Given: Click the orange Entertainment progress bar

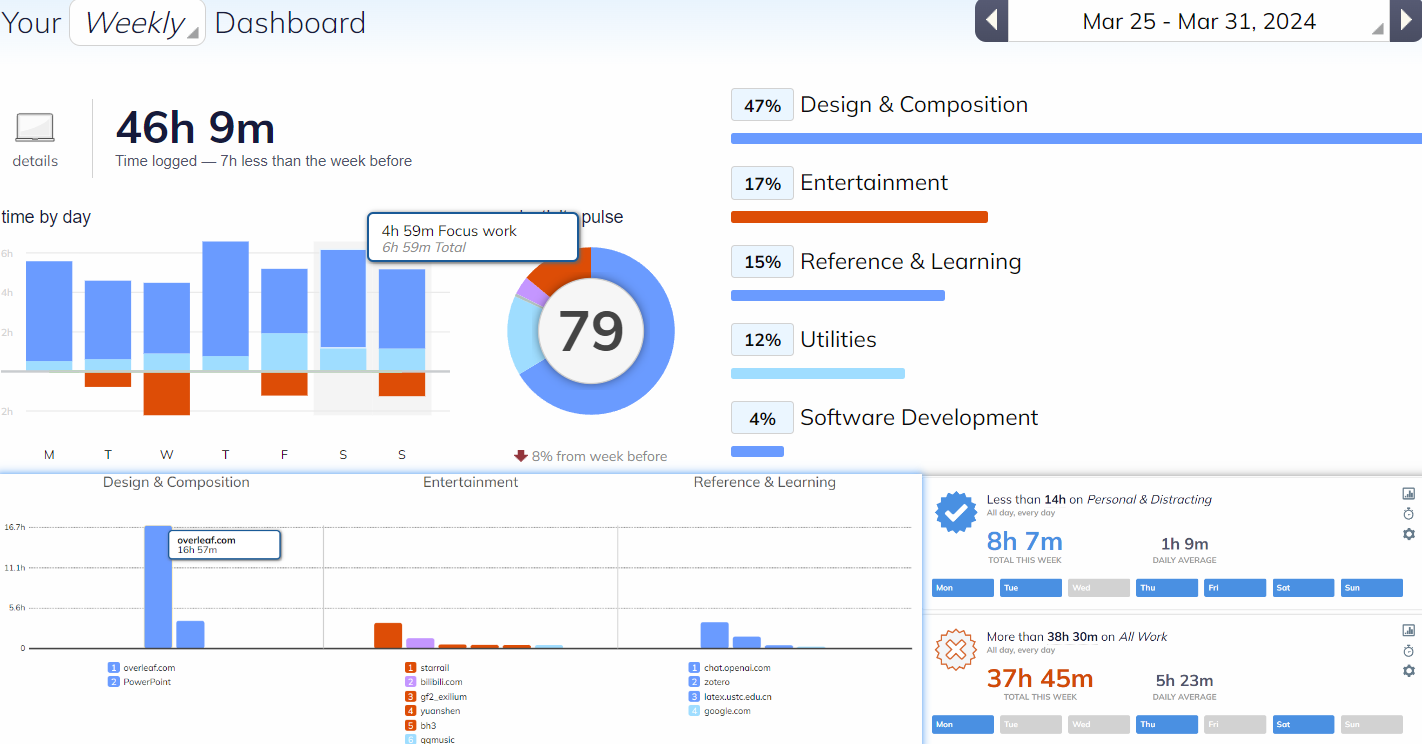Looking at the screenshot, I should coord(859,217).
